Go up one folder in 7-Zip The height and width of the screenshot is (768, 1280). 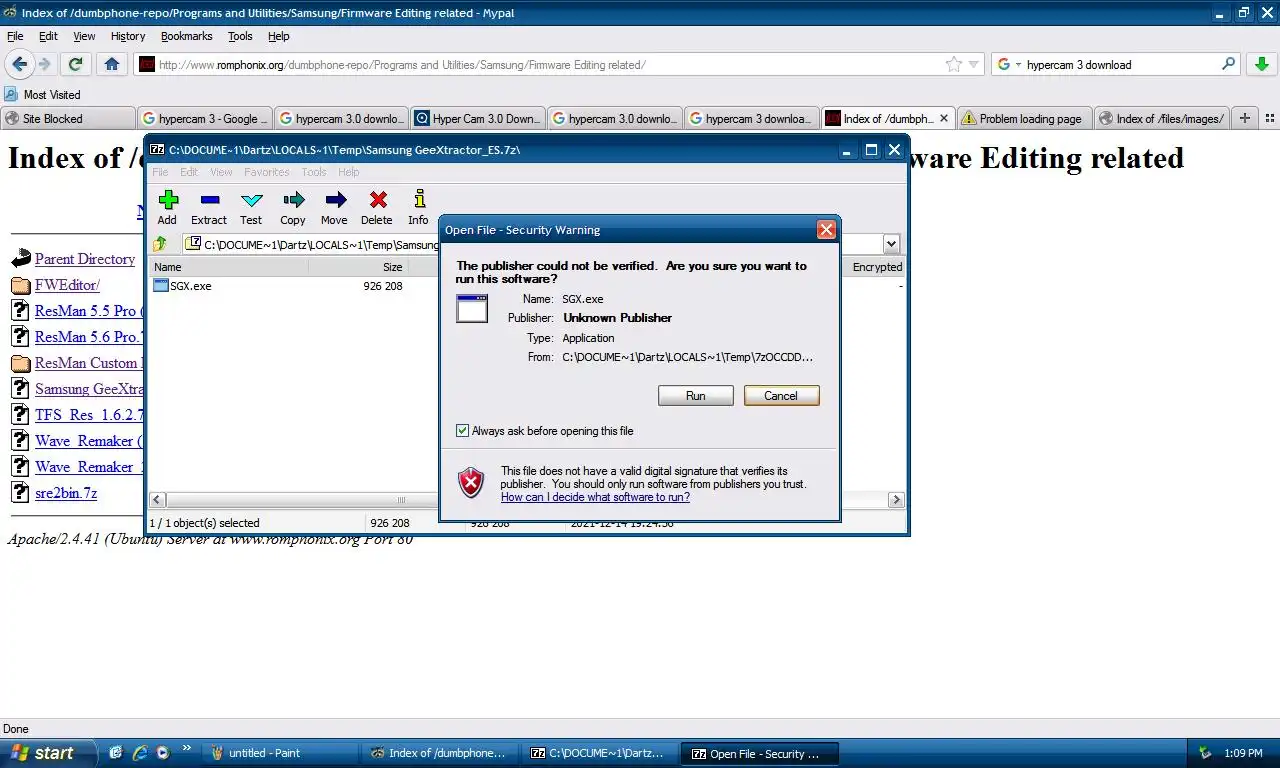[x=160, y=244]
